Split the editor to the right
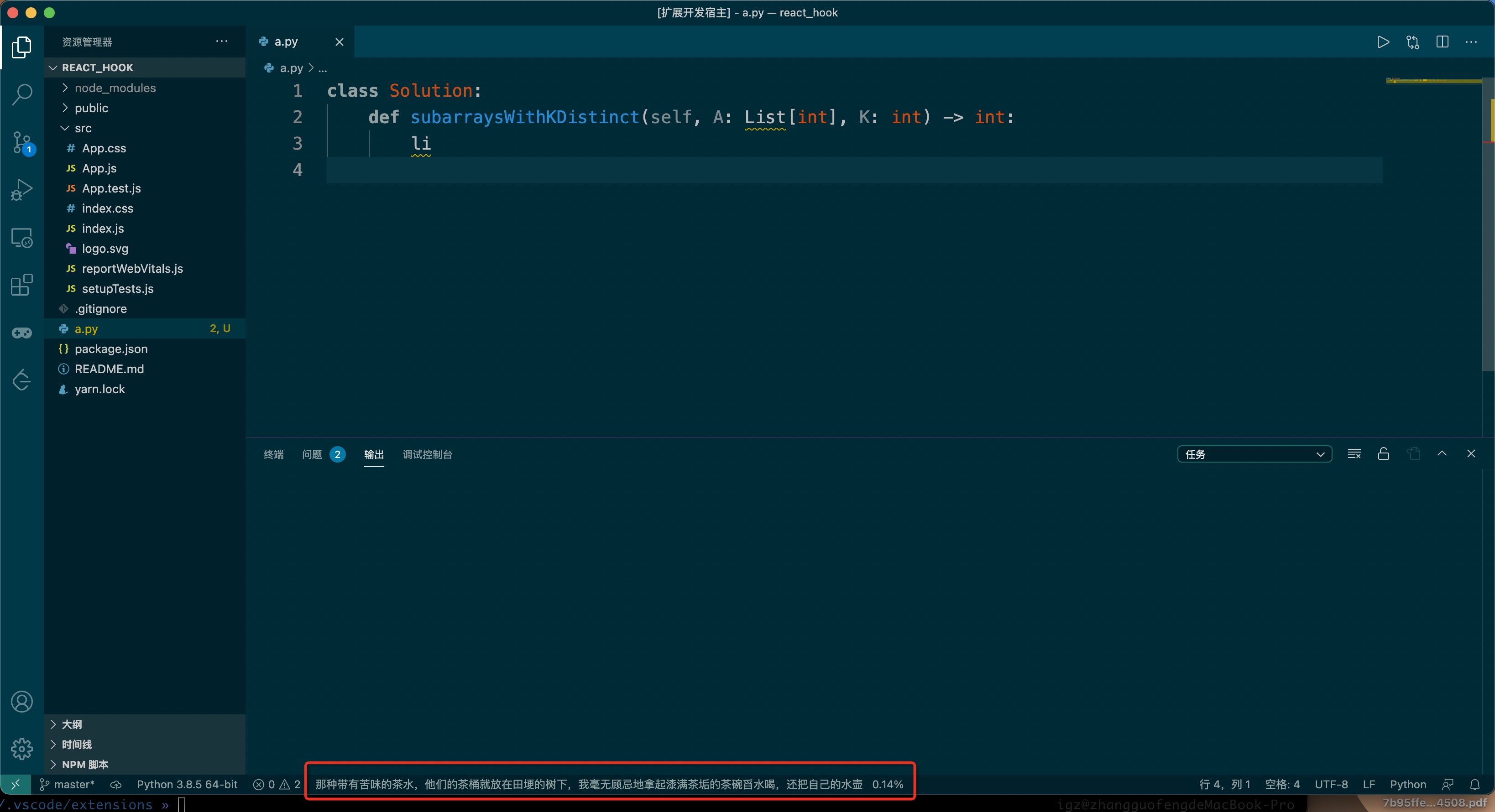The height and width of the screenshot is (812, 1495). [1442, 42]
